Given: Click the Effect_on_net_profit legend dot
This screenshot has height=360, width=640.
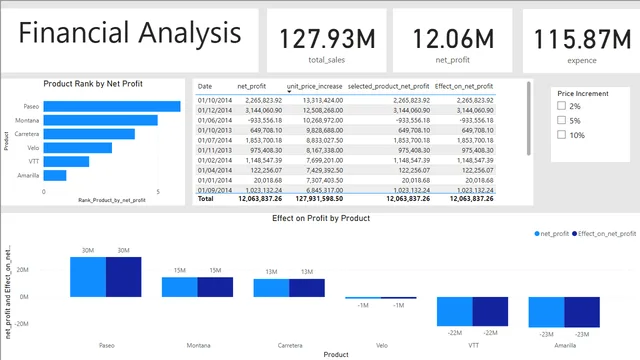Looking at the screenshot, I should (x=574, y=233).
